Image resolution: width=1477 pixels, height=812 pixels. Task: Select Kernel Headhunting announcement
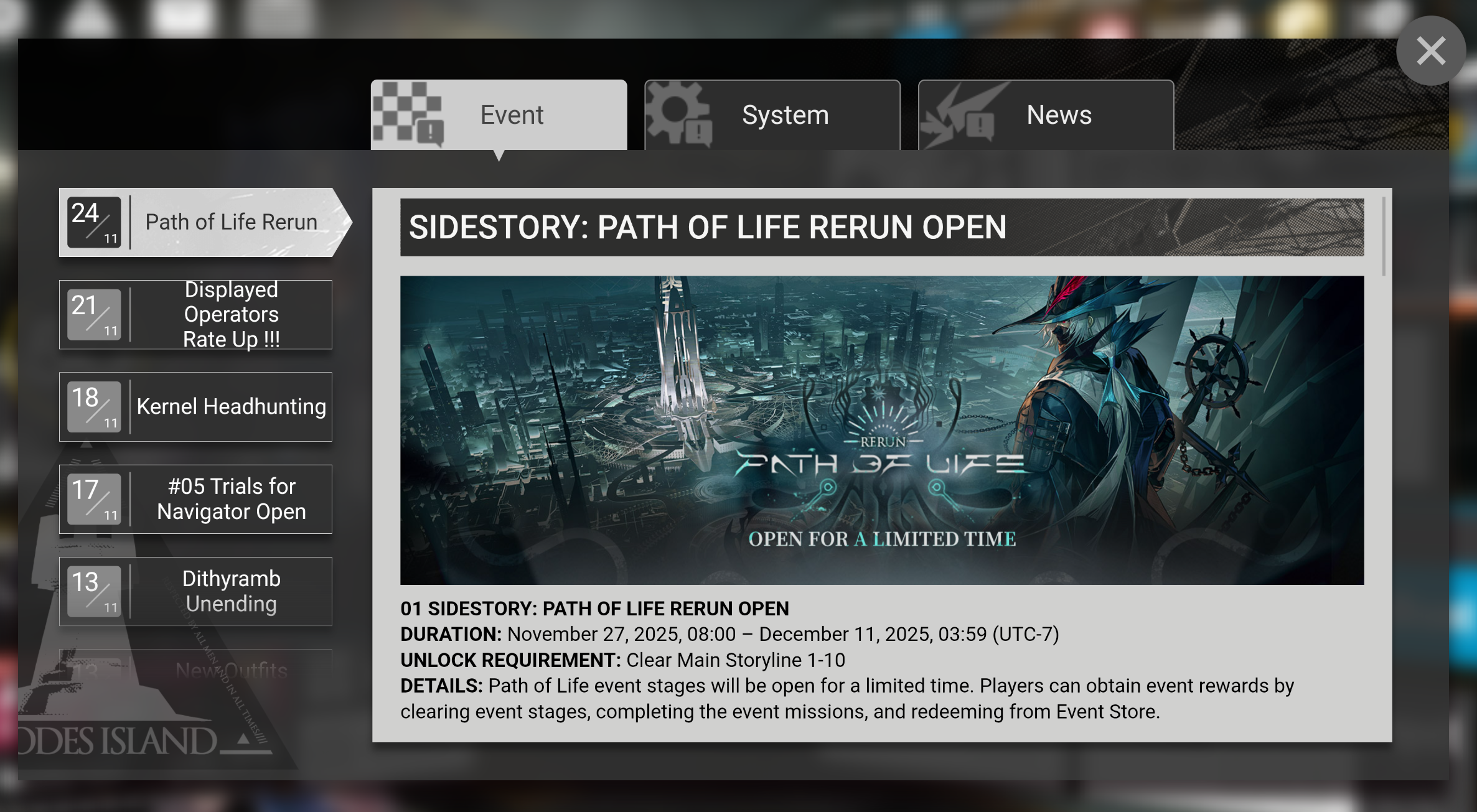[231, 407]
